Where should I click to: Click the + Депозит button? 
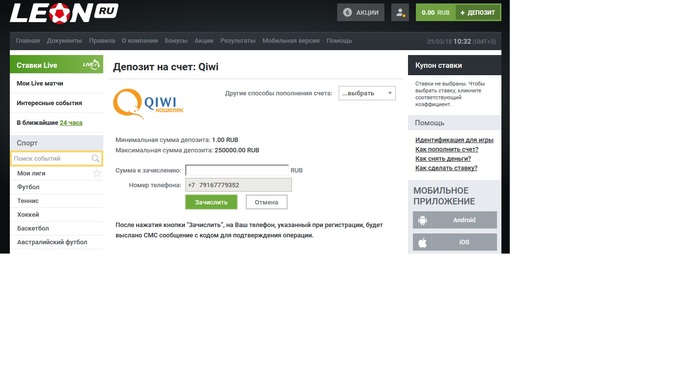click(478, 12)
